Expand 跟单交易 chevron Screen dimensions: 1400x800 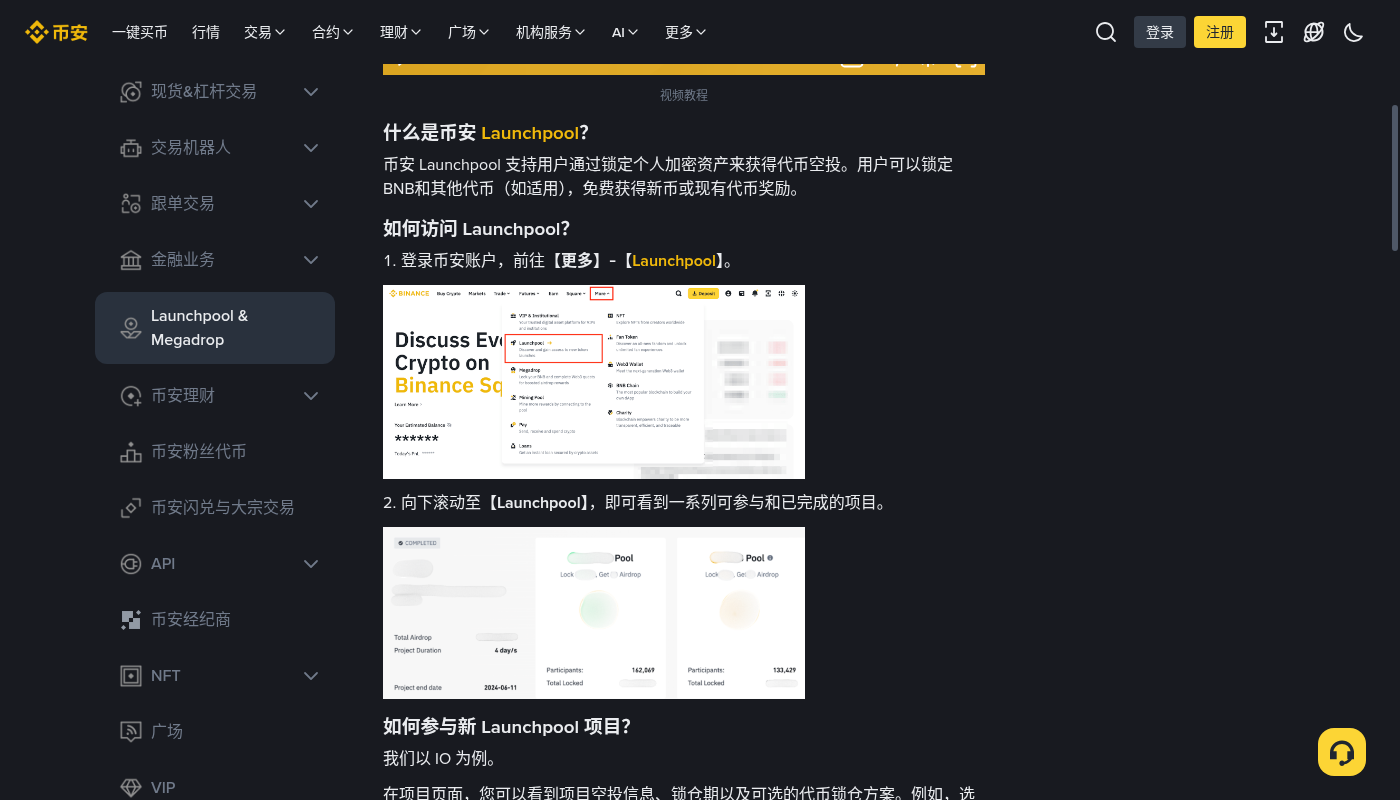[x=311, y=204]
